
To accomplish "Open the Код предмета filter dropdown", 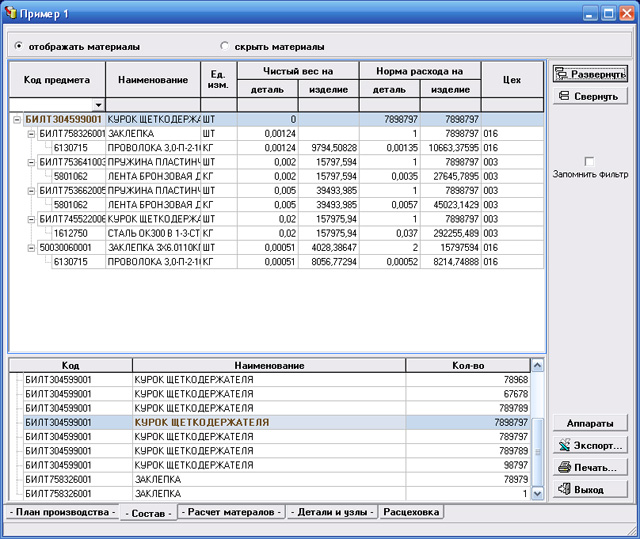I will click(x=98, y=104).
